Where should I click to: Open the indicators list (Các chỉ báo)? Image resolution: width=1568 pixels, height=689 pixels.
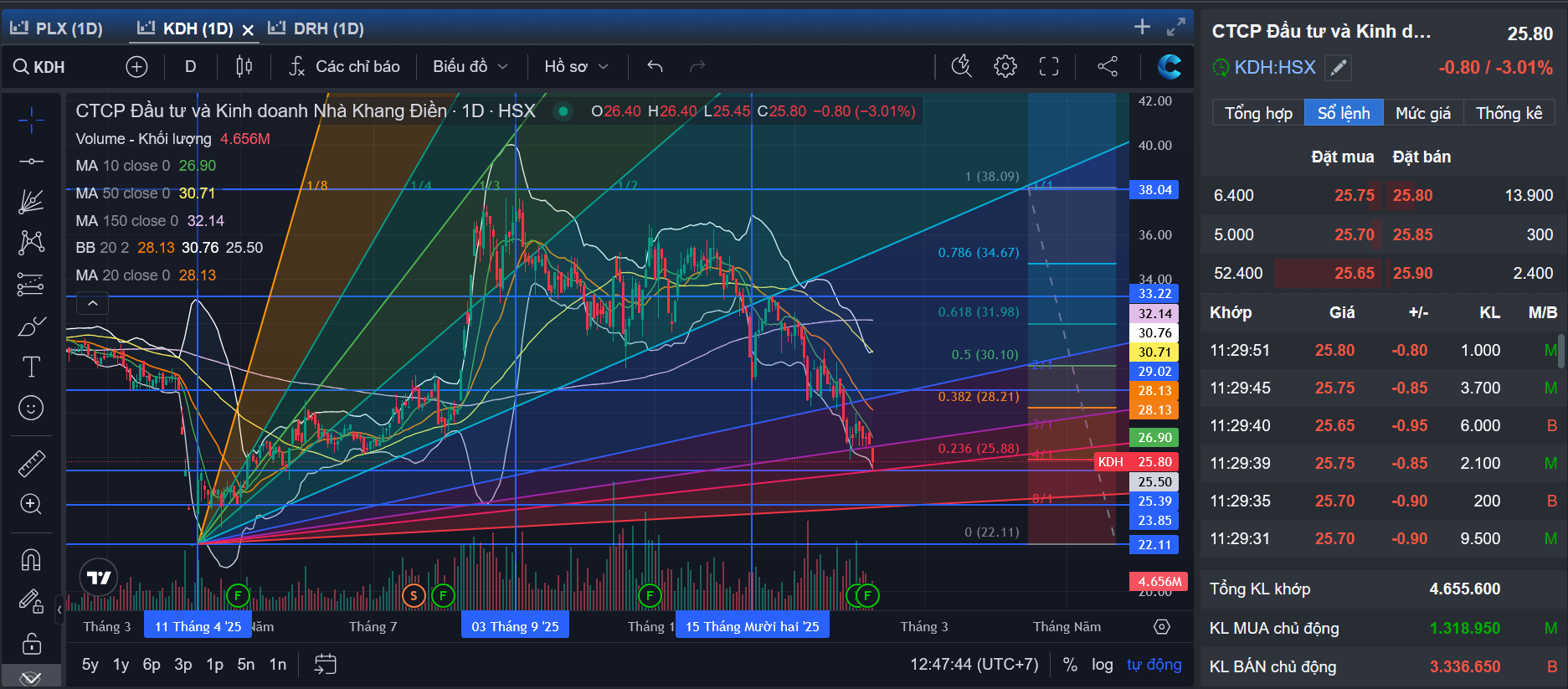pyautogui.click(x=344, y=67)
